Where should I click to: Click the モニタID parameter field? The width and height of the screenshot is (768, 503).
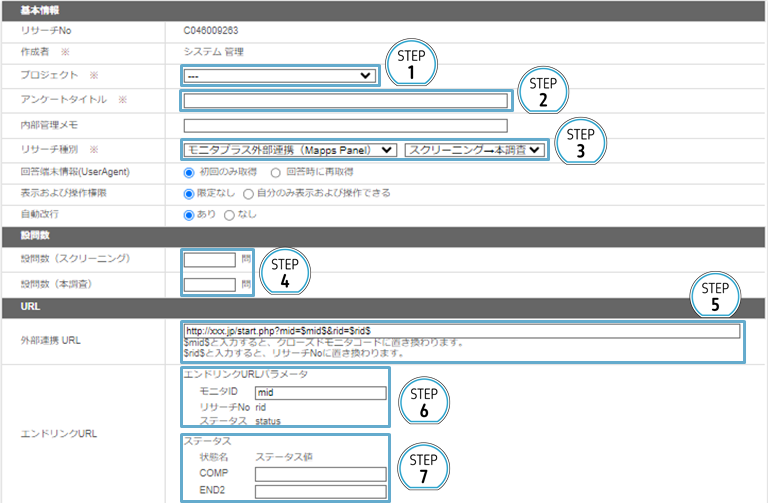click(x=319, y=393)
